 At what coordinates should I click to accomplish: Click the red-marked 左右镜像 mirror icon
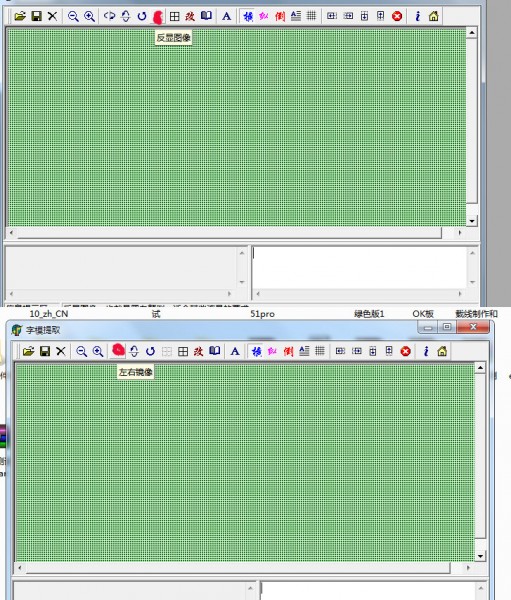click(x=118, y=351)
